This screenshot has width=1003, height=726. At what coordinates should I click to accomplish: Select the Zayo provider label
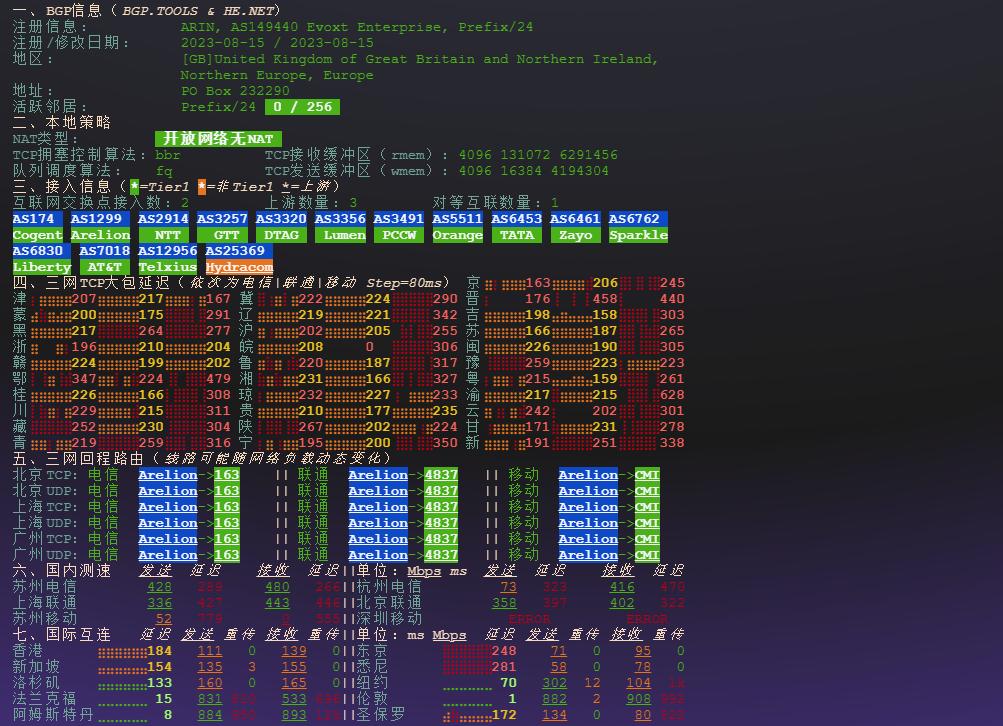coord(575,235)
